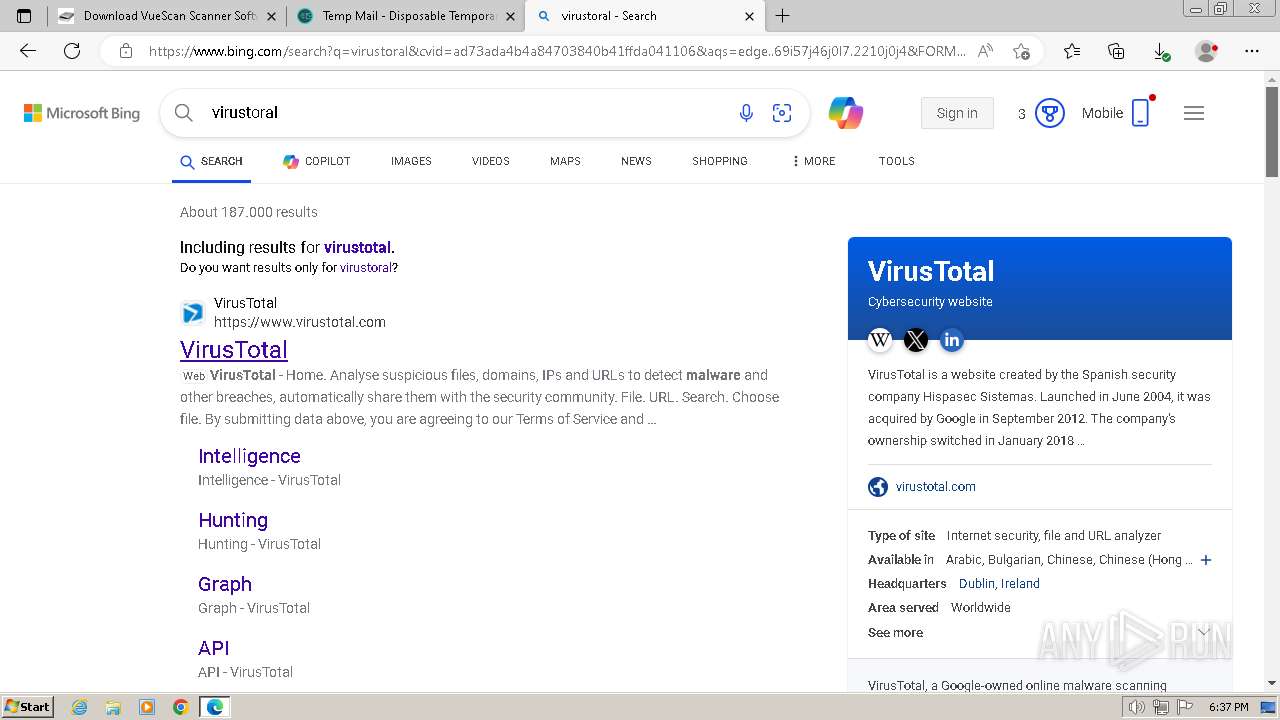Click the Edge taskbar icon

pos(215,707)
